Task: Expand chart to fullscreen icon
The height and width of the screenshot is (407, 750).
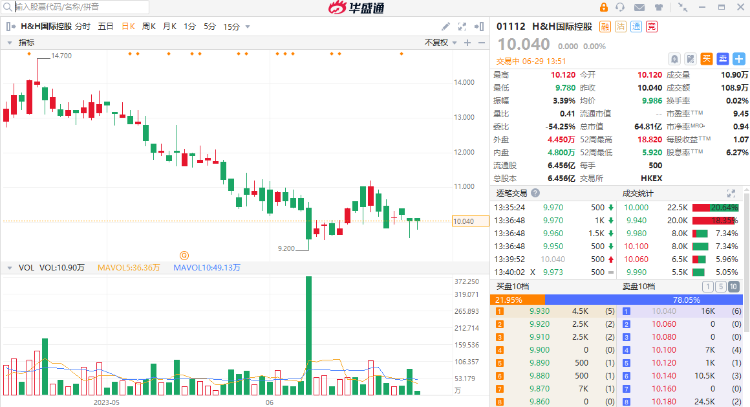Action: (x=462, y=26)
